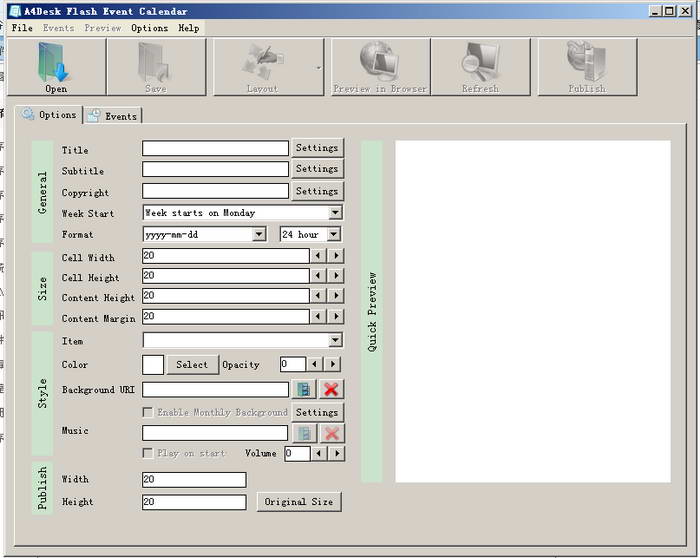Click Preview in Browser icon
The width and height of the screenshot is (700, 558).
pos(380,67)
